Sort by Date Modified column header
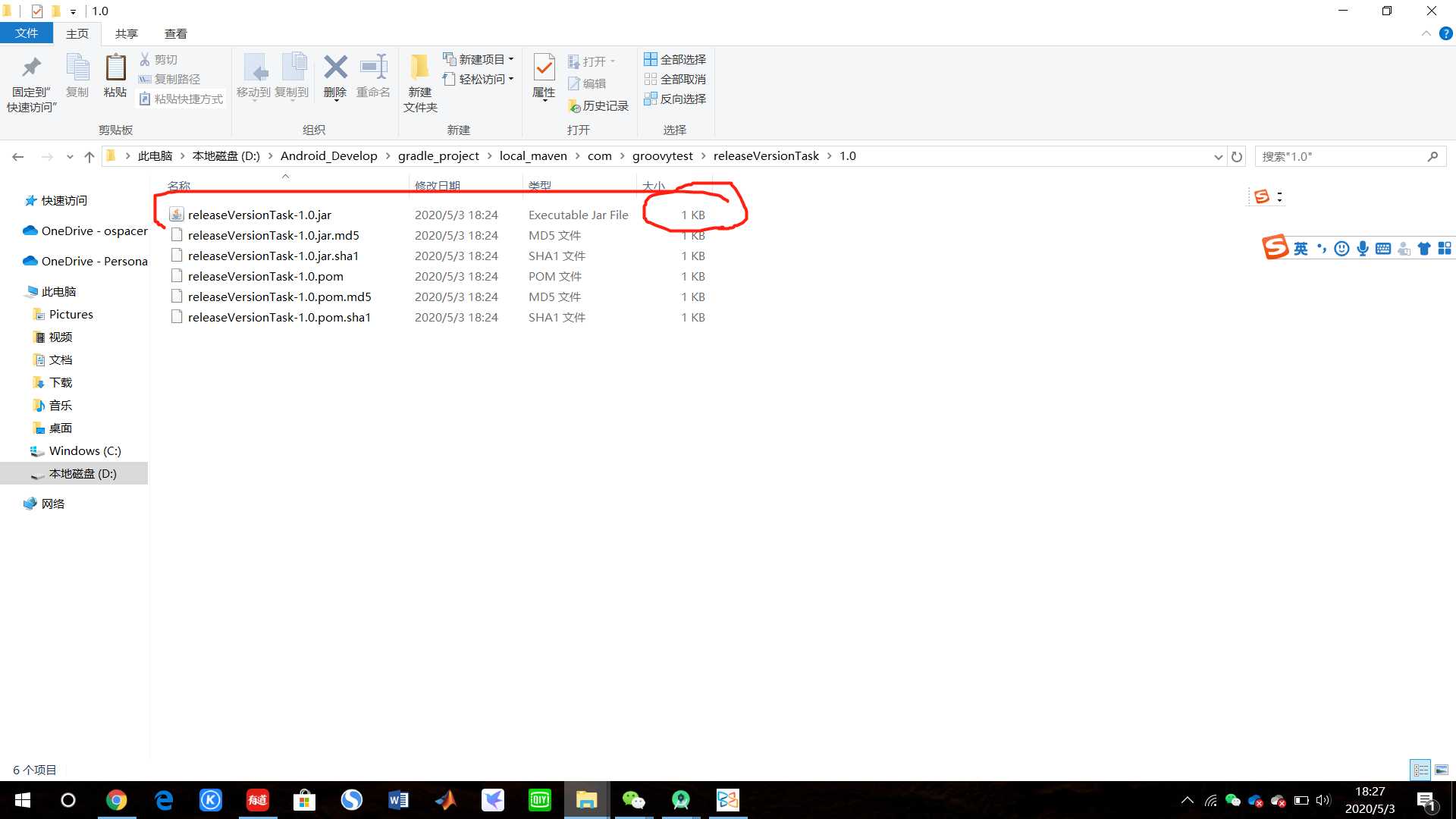Screen dimensions: 1456x819 pyautogui.click(x=438, y=185)
